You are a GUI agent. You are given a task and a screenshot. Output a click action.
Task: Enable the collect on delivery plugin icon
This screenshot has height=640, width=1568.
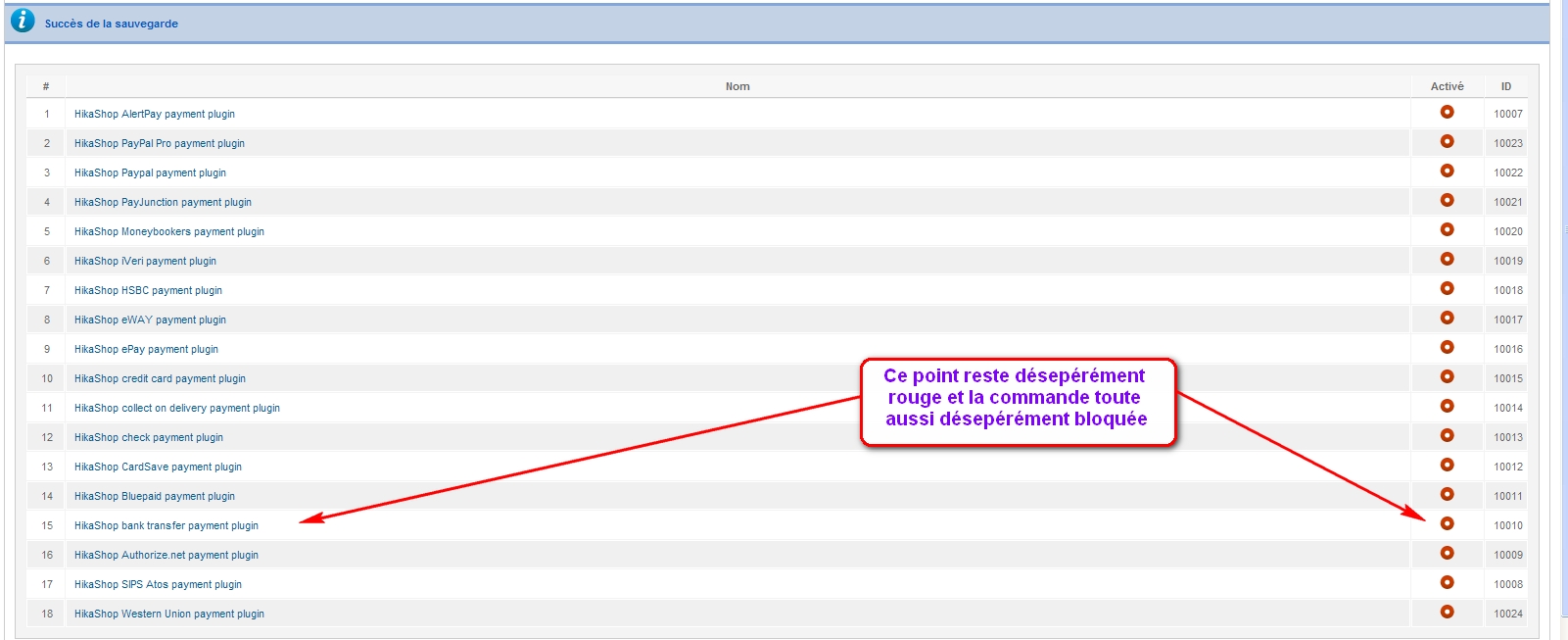1447,407
